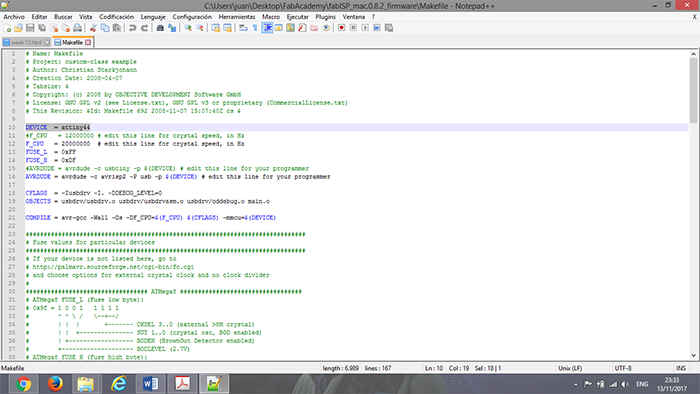This screenshot has height=394, width=700.
Task: Click the vertical scrollbar thumb
Action: tap(693, 90)
